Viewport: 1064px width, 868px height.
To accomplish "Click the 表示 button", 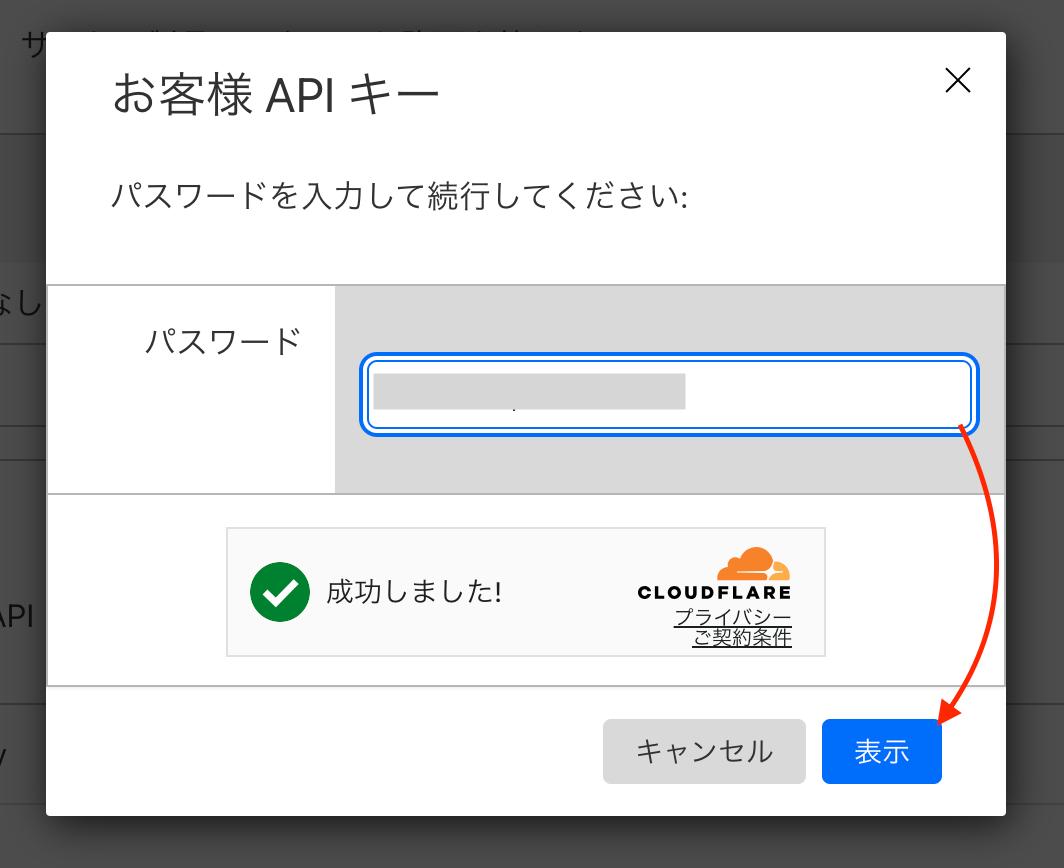I will pos(881,751).
